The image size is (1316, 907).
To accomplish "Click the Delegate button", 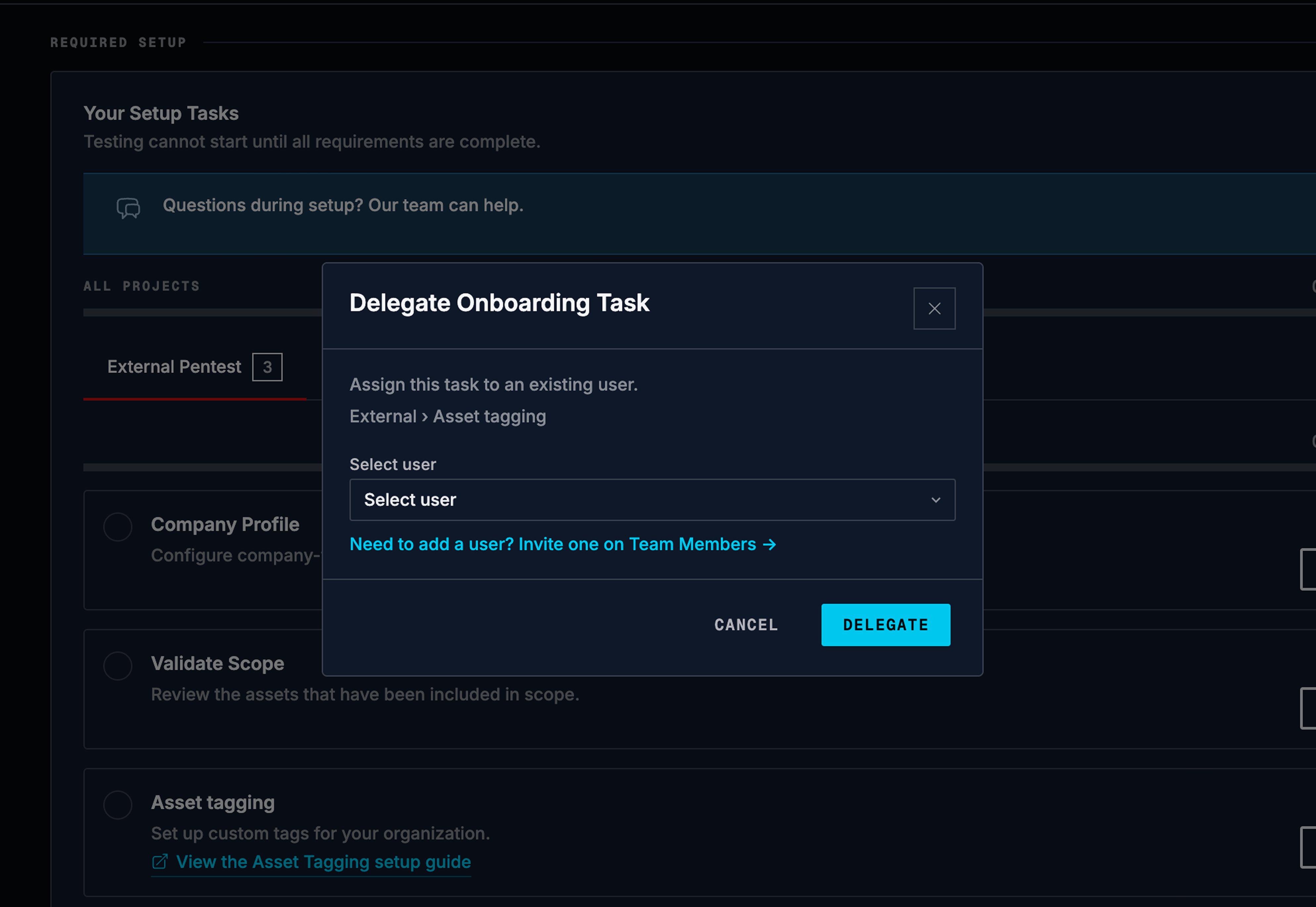I will (885, 625).
